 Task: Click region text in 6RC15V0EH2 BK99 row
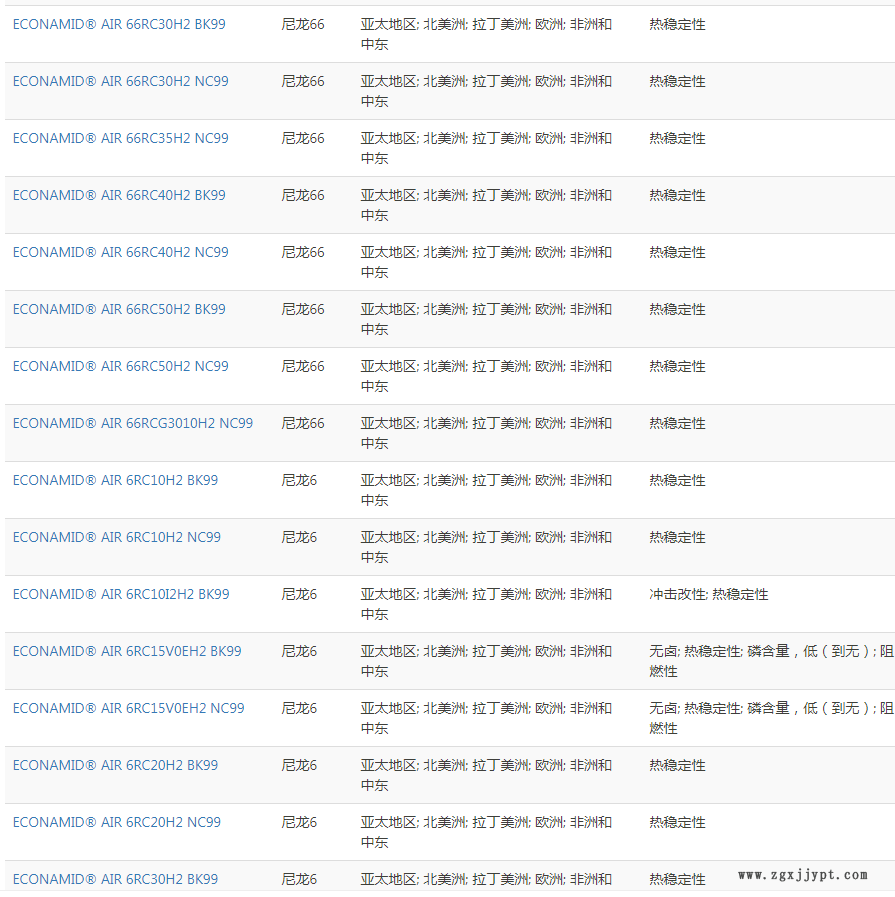487,661
